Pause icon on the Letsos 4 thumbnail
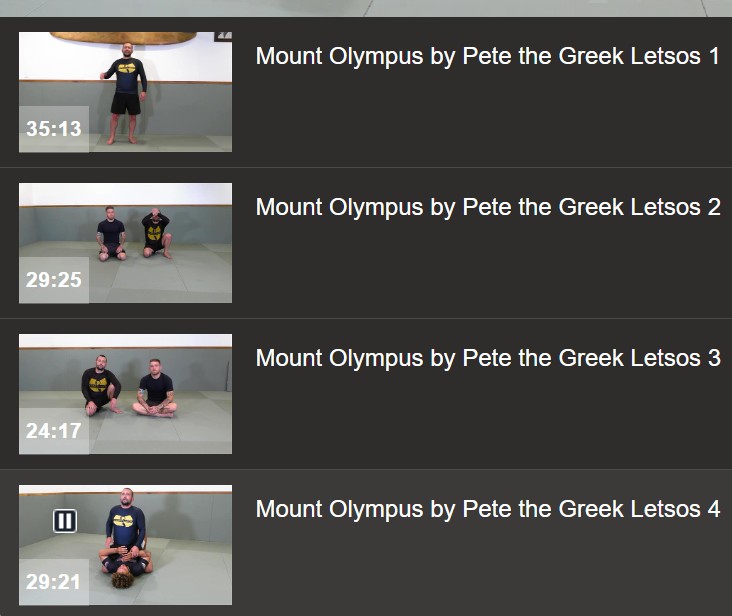The image size is (732, 616). point(65,520)
